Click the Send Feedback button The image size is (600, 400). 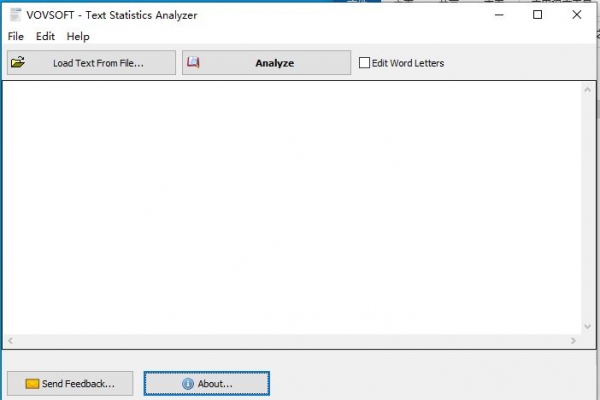[70, 384]
